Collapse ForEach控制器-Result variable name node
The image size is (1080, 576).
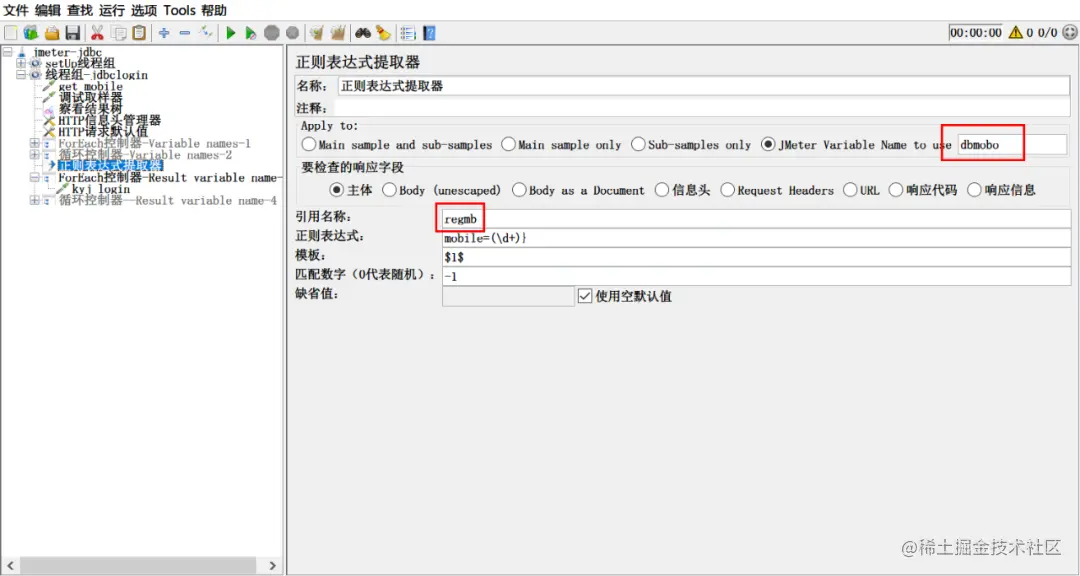[x=34, y=178]
